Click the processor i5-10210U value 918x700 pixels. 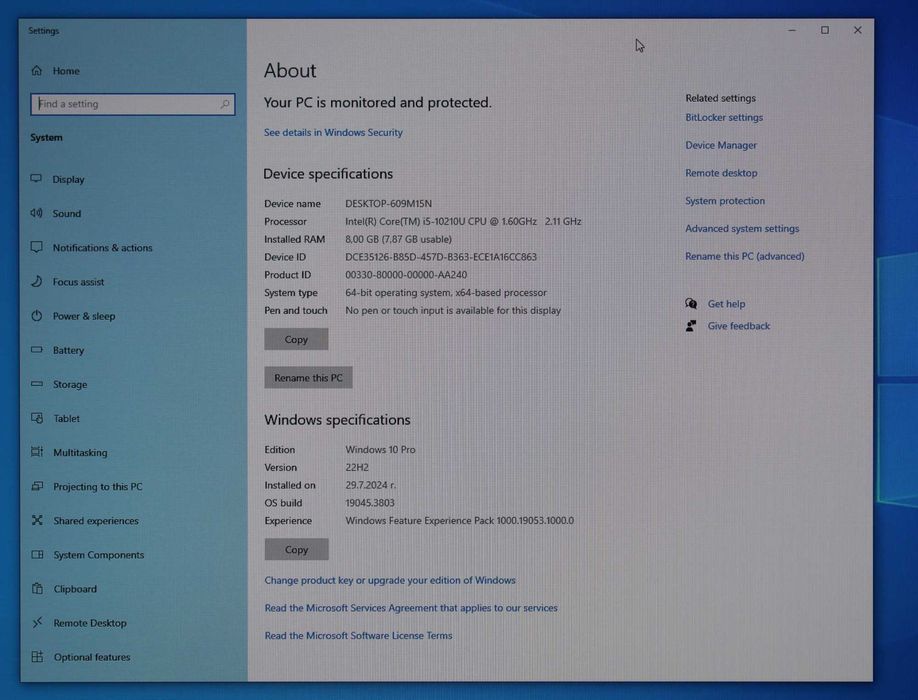[463, 221]
